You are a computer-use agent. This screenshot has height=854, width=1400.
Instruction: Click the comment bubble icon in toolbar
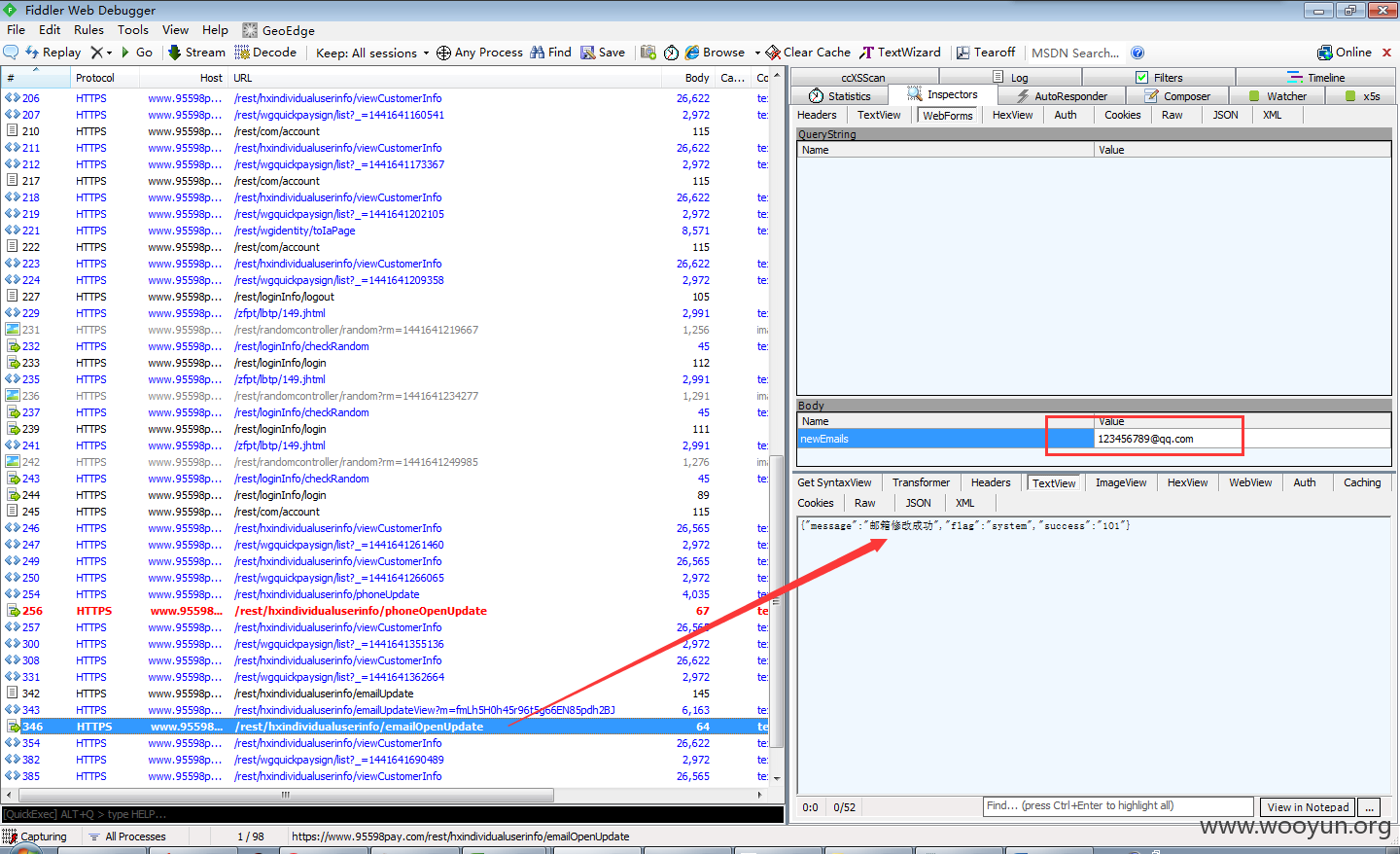pos(12,53)
